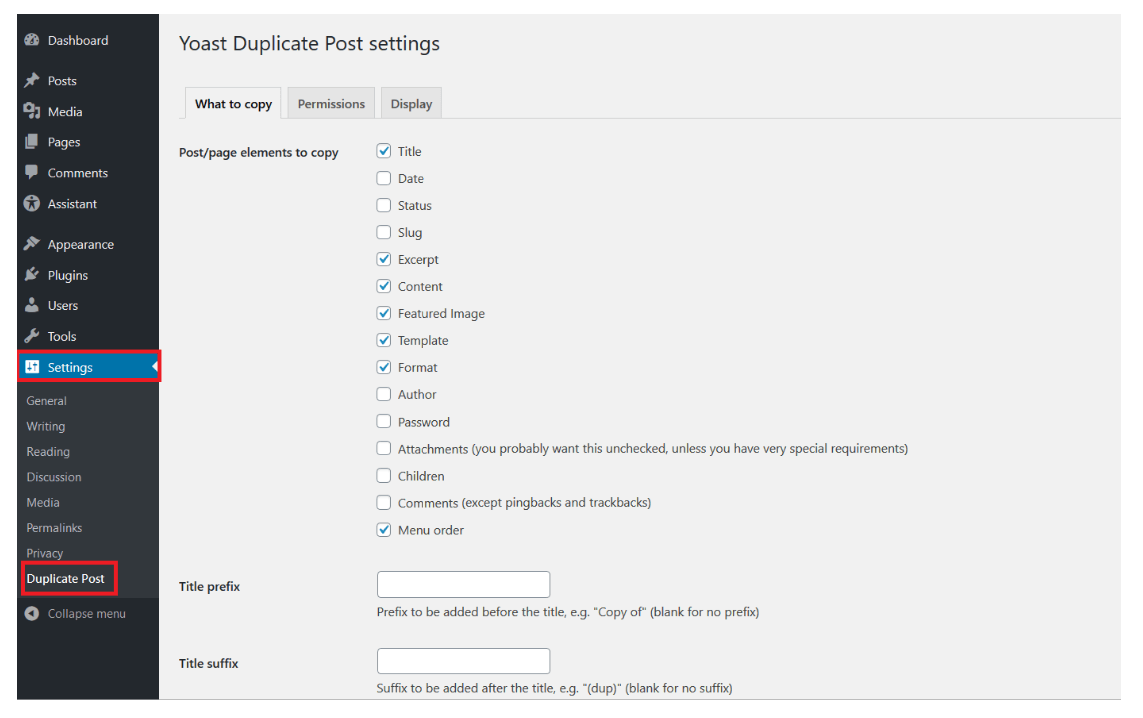Open Permalinks settings submenu link
This screenshot has width=1143, height=718.
54,527
